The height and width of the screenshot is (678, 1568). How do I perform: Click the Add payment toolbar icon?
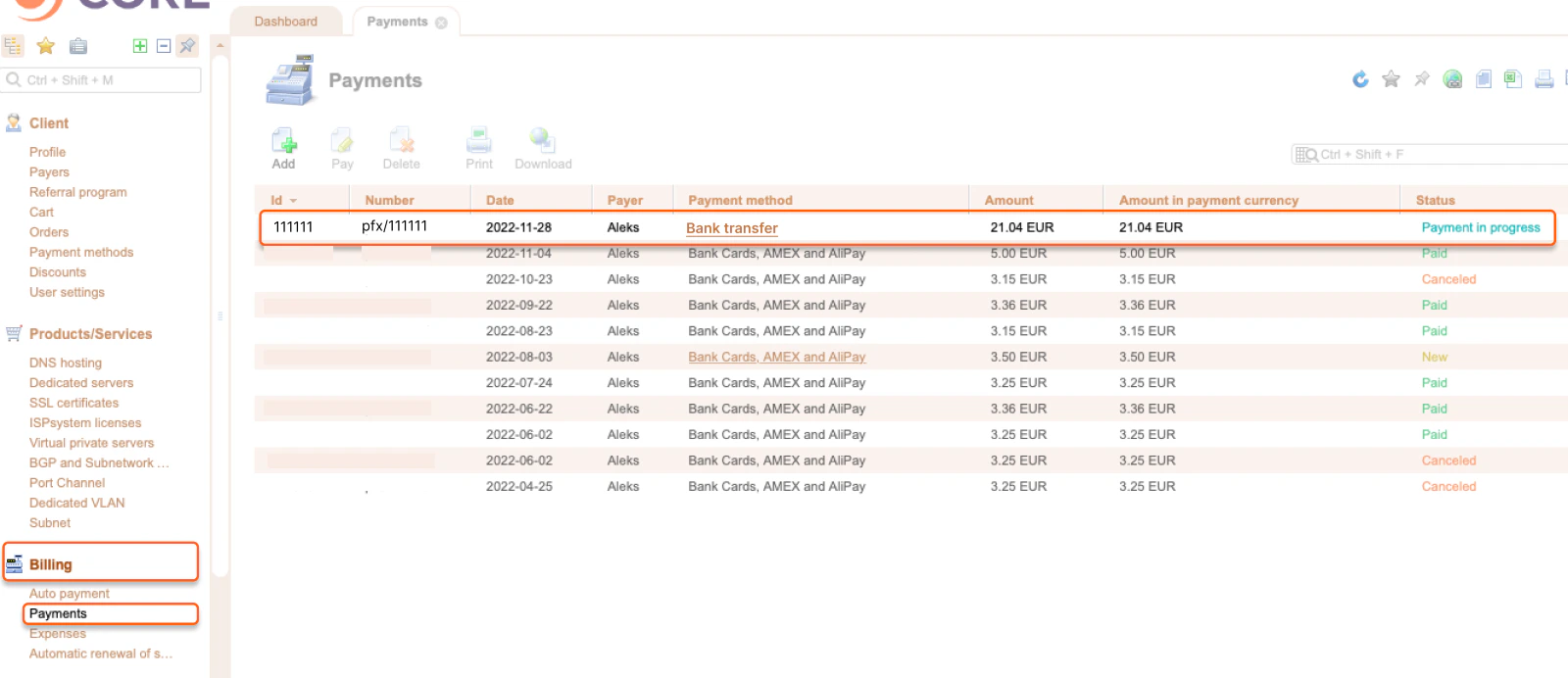click(x=284, y=148)
